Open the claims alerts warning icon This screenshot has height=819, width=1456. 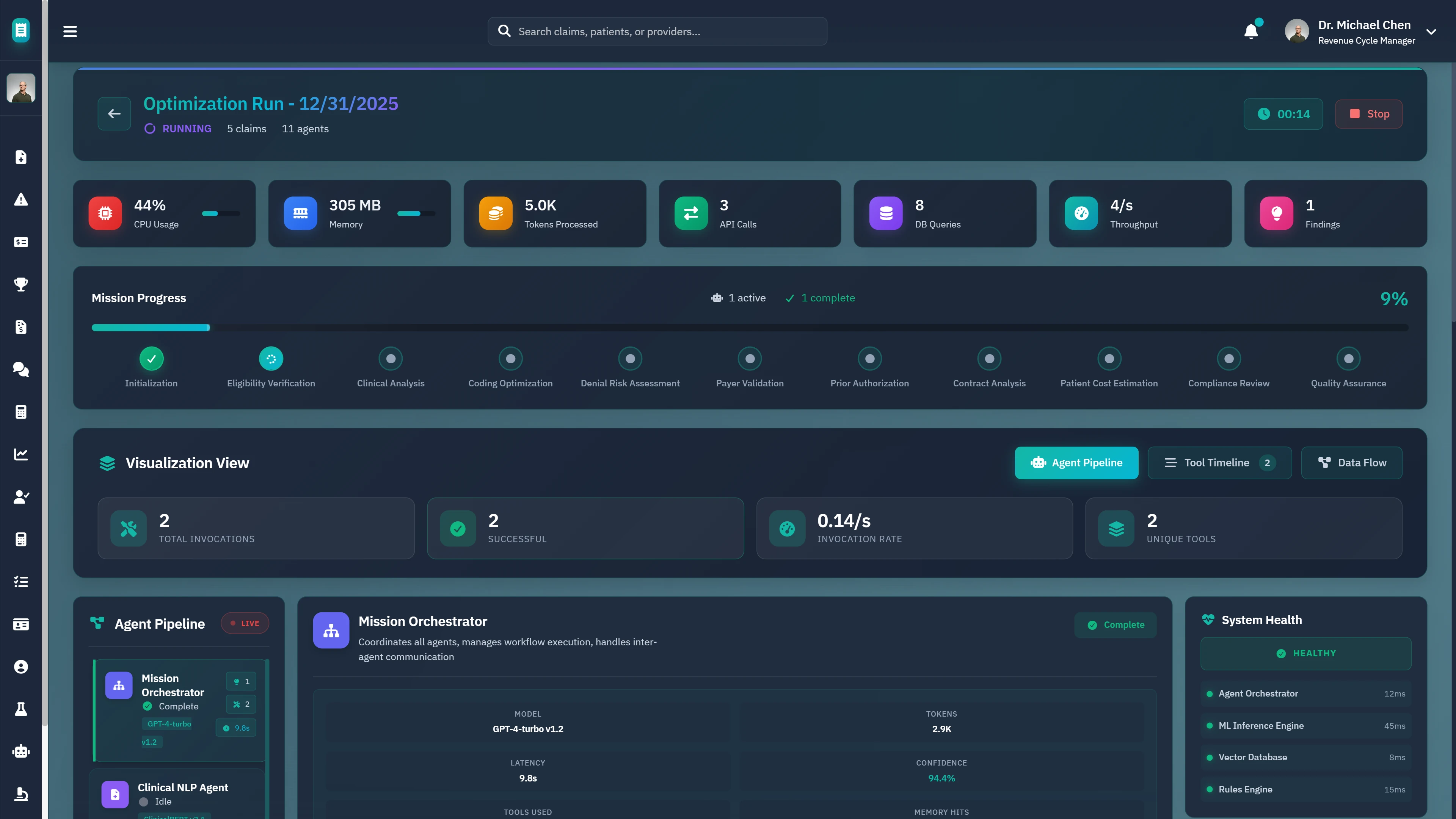click(x=21, y=199)
